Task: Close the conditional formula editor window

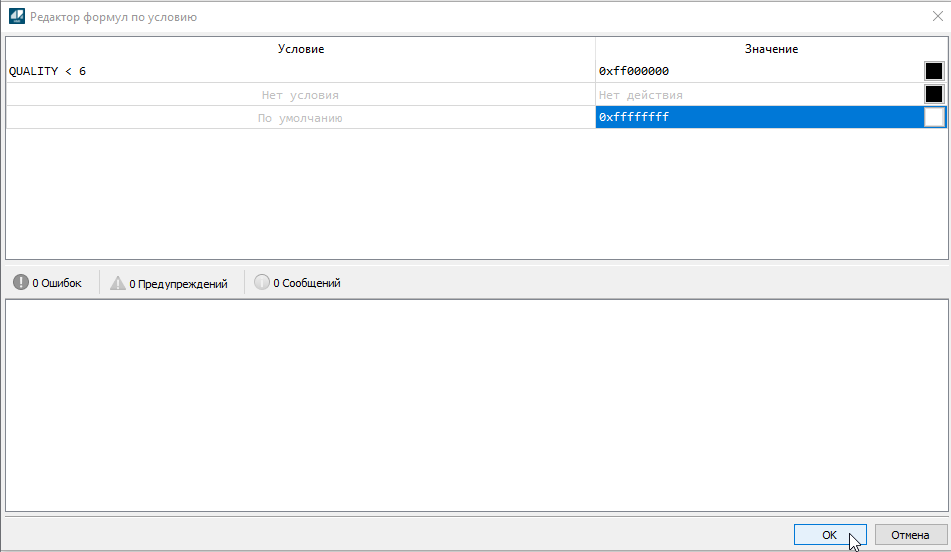Action: [x=936, y=17]
